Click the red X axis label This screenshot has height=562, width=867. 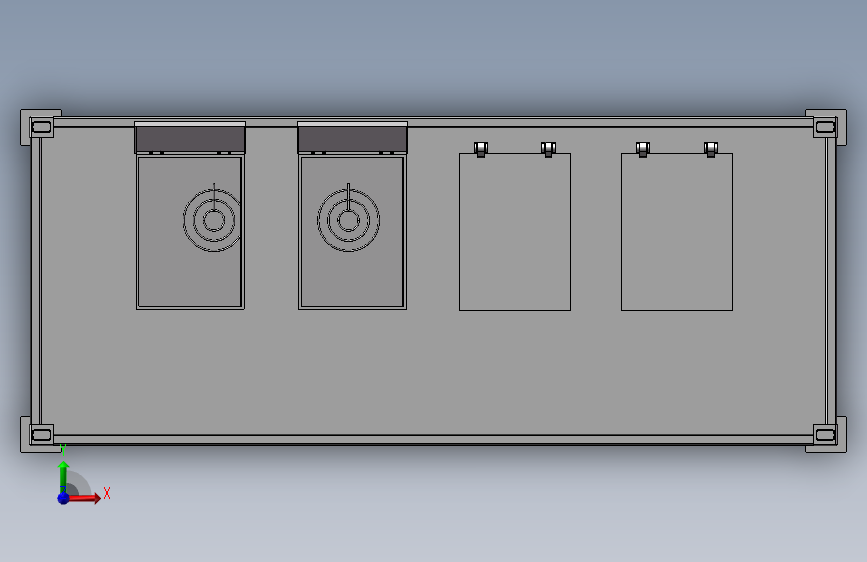[107, 493]
